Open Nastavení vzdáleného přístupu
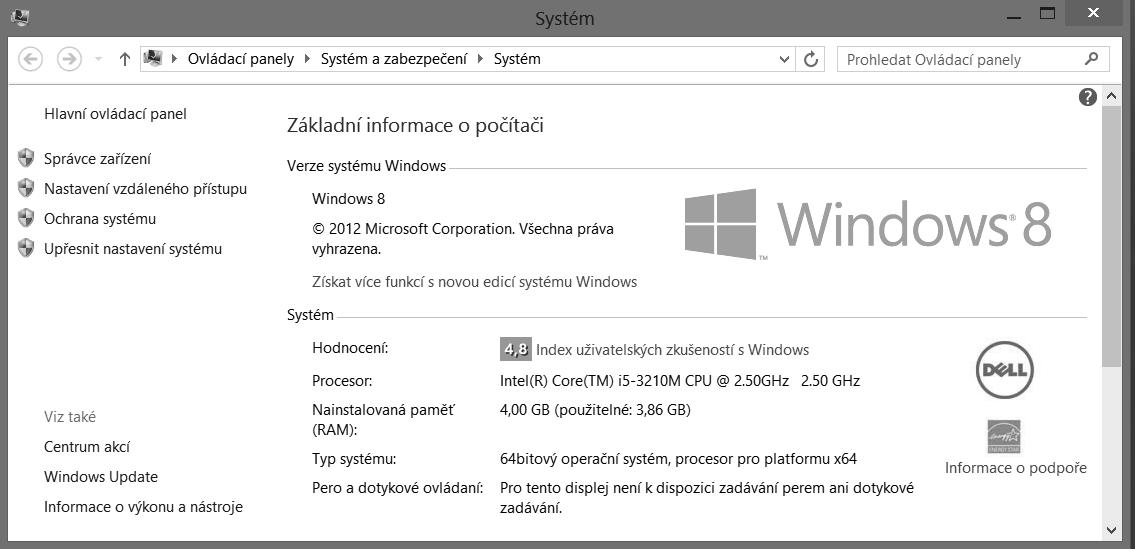Image resolution: width=1135 pixels, height=549 pixels. (x=145, y=189)
